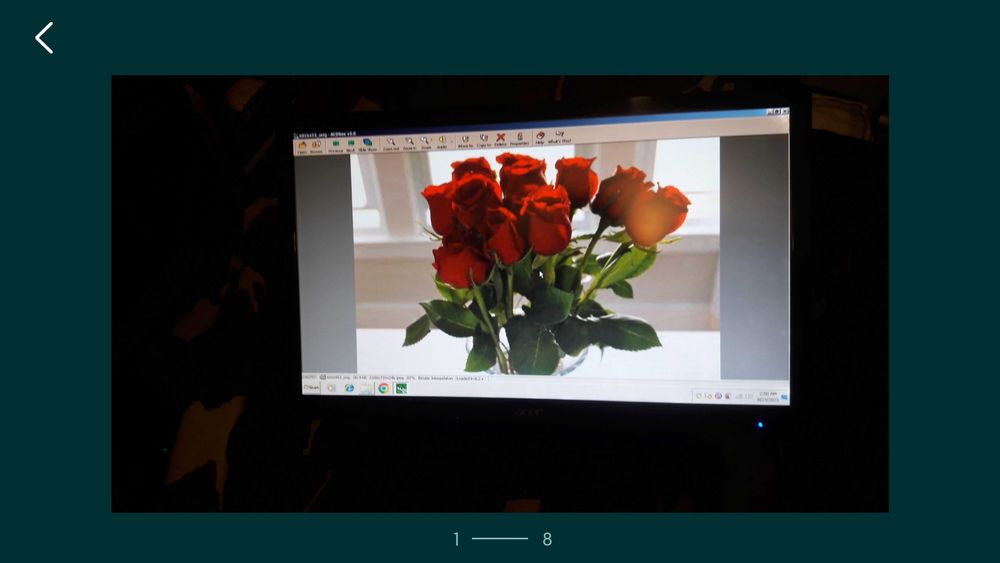Click Zoom In magnifier in photographed ACDSee toolbar
The image size is (1000, 563).
pyautogui.click(x=409, y=143)
